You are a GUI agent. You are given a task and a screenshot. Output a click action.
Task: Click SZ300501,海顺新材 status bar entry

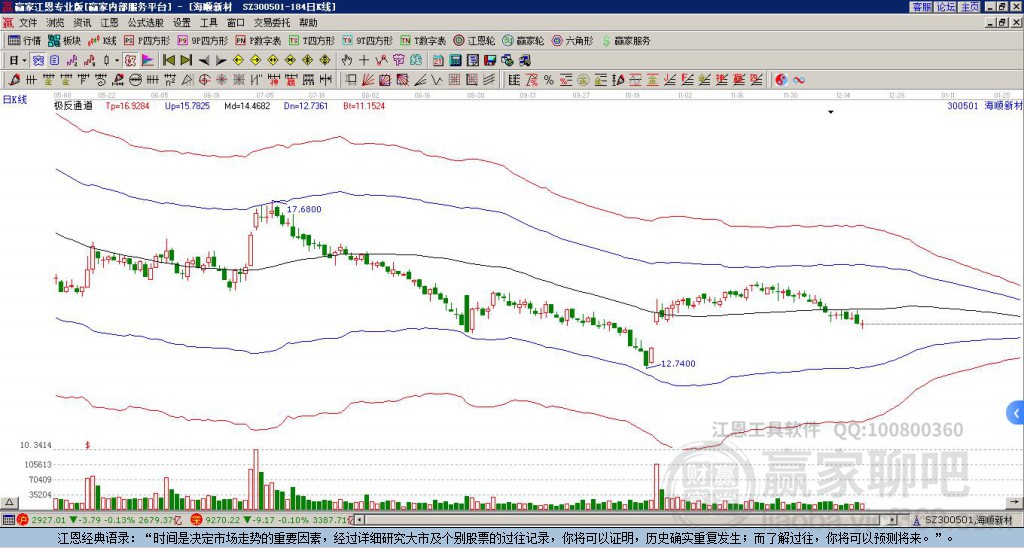point(968,520)
